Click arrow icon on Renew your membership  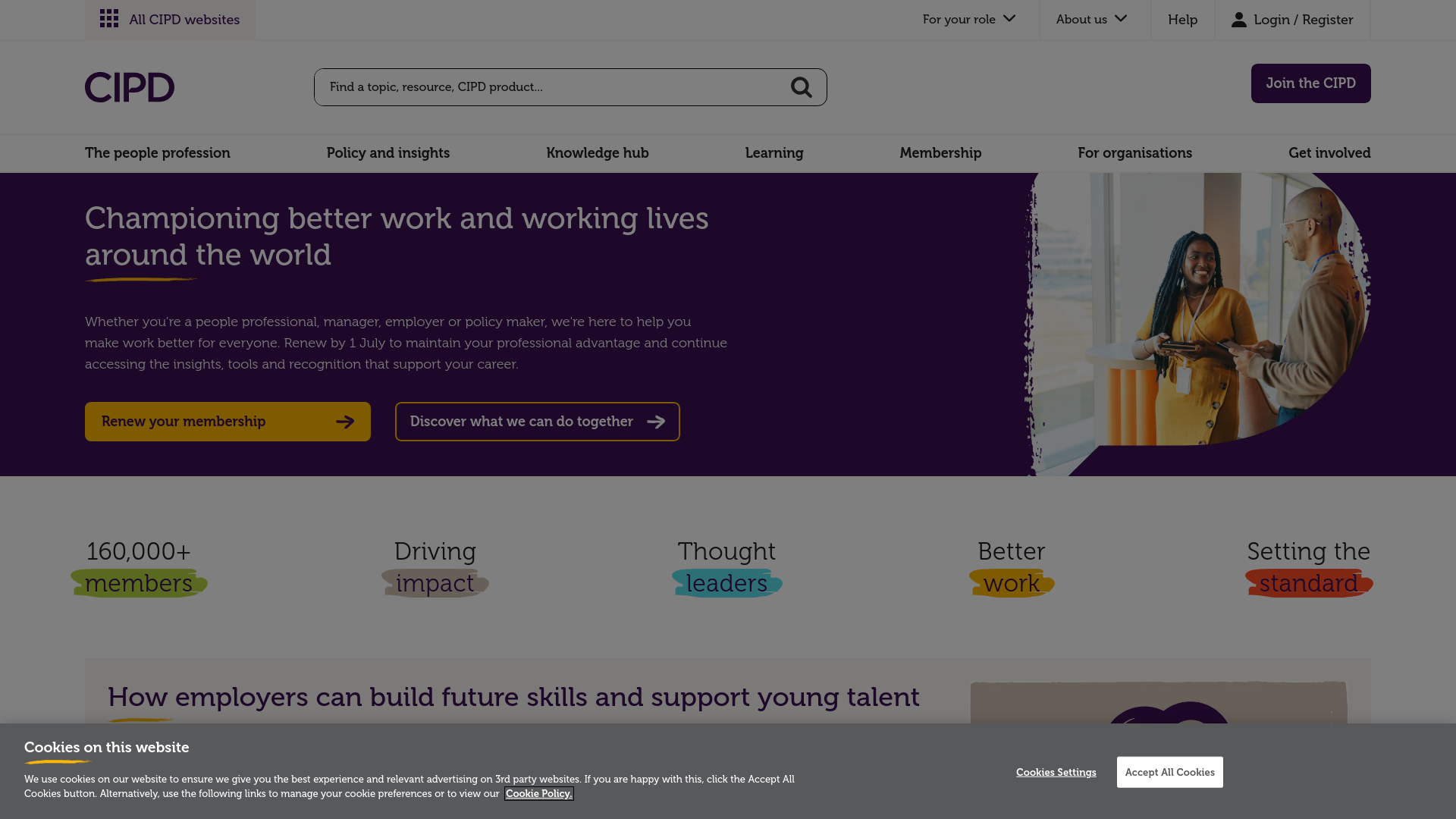pos(345,422)
